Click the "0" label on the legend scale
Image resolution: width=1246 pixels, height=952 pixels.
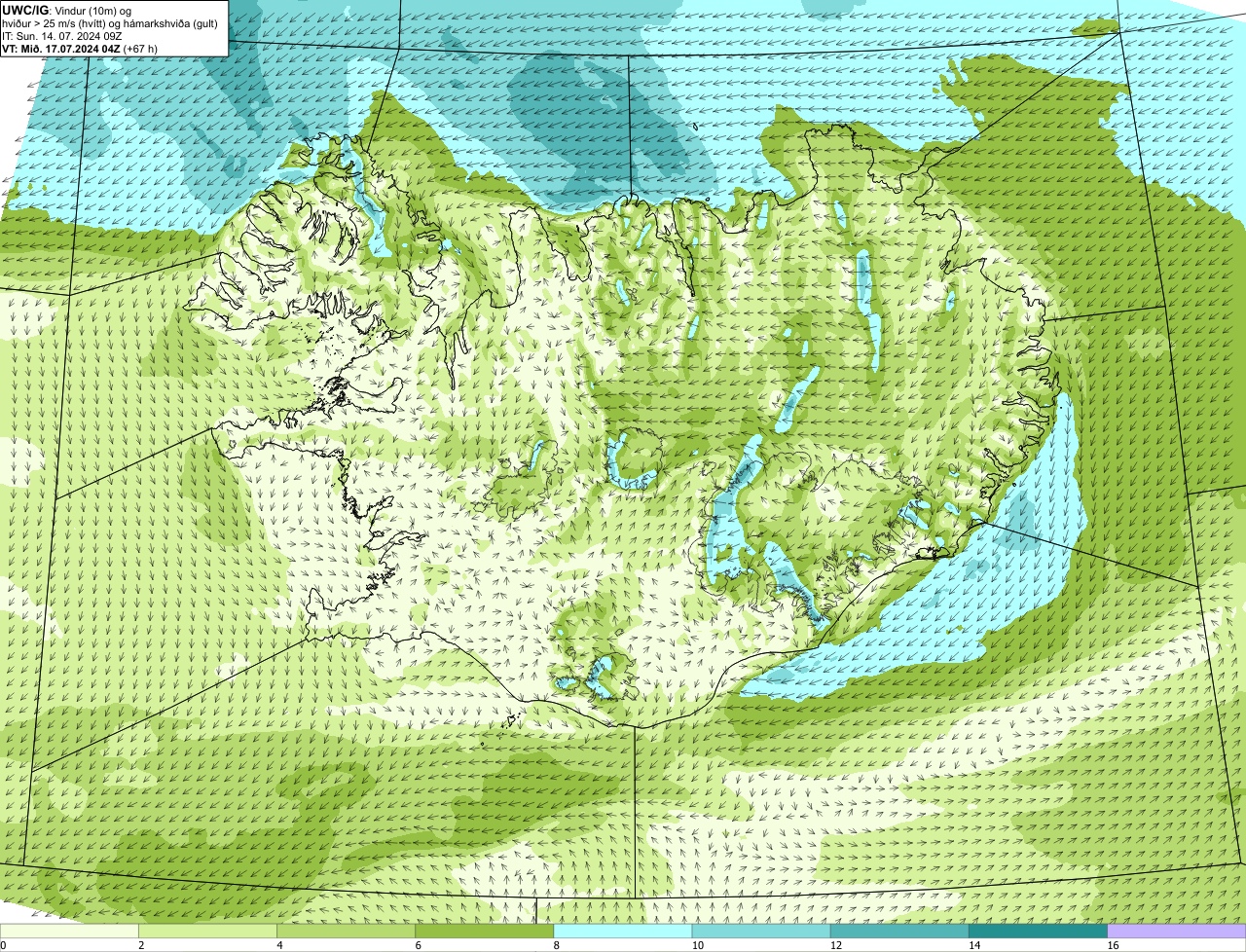3,945
